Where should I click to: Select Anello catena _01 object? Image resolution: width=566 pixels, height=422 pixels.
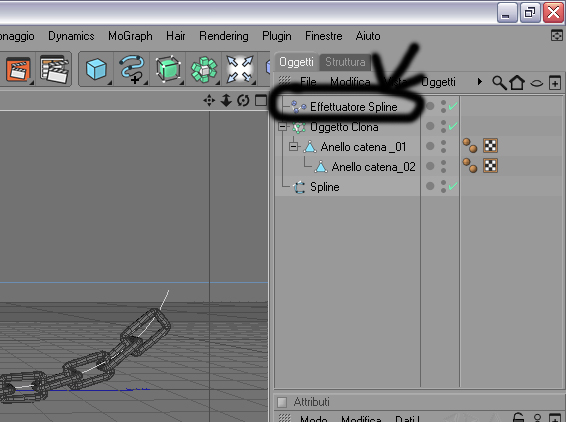[x=363, y=147]
